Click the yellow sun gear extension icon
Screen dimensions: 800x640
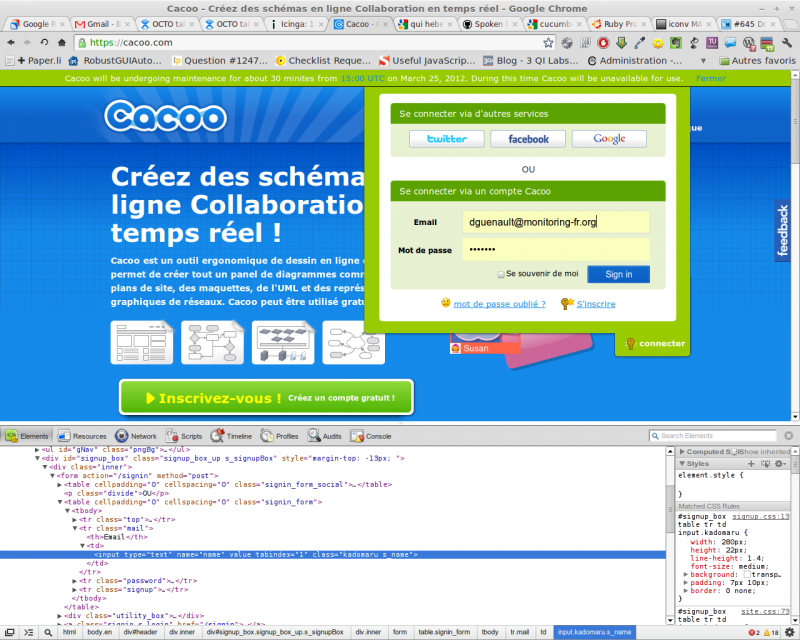[x=658, y=43]
